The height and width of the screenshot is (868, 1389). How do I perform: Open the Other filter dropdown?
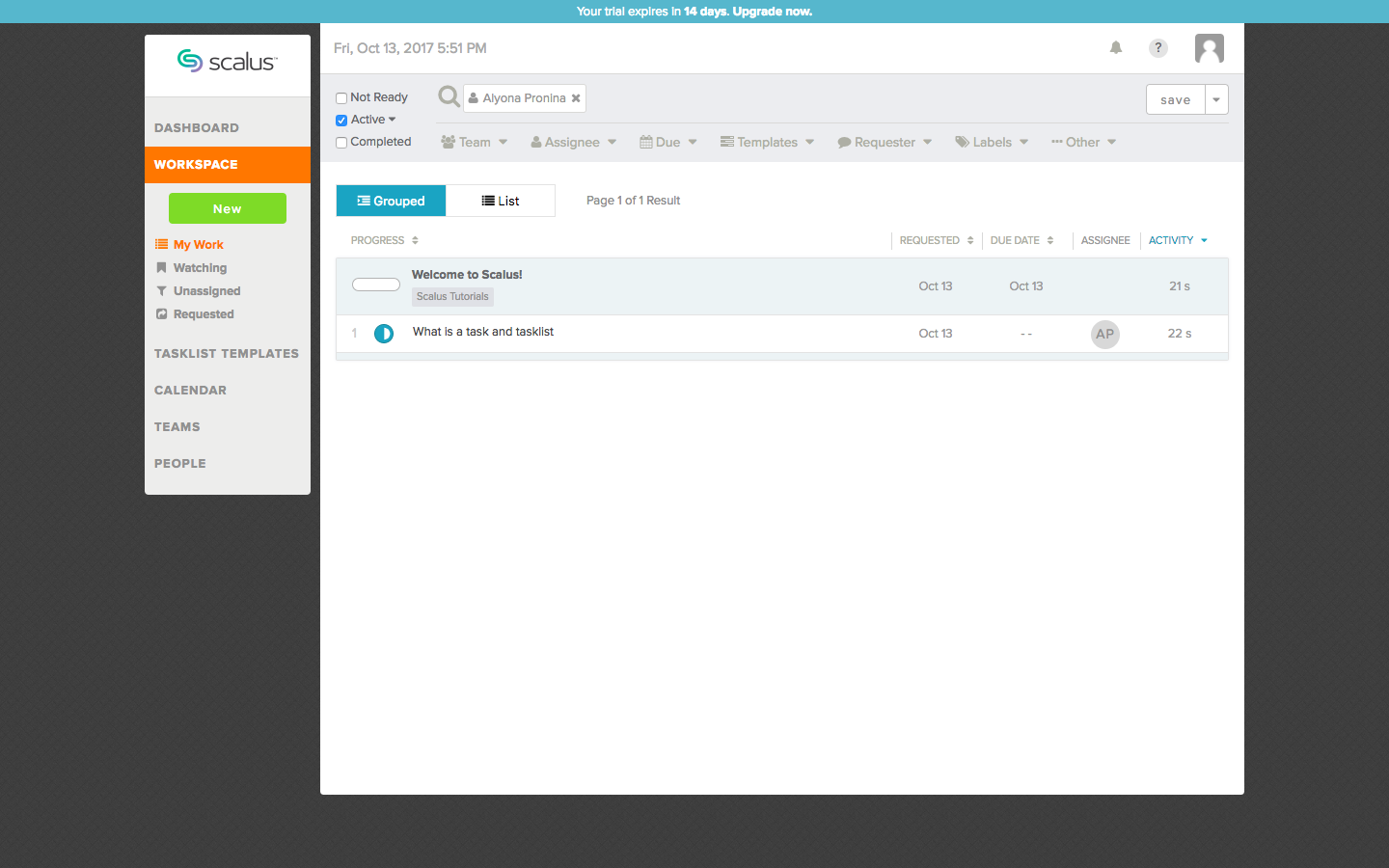click(x=1083, y=142)
